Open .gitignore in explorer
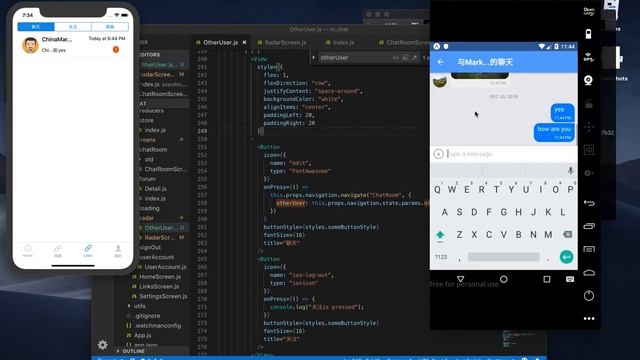 pos(147,316)
